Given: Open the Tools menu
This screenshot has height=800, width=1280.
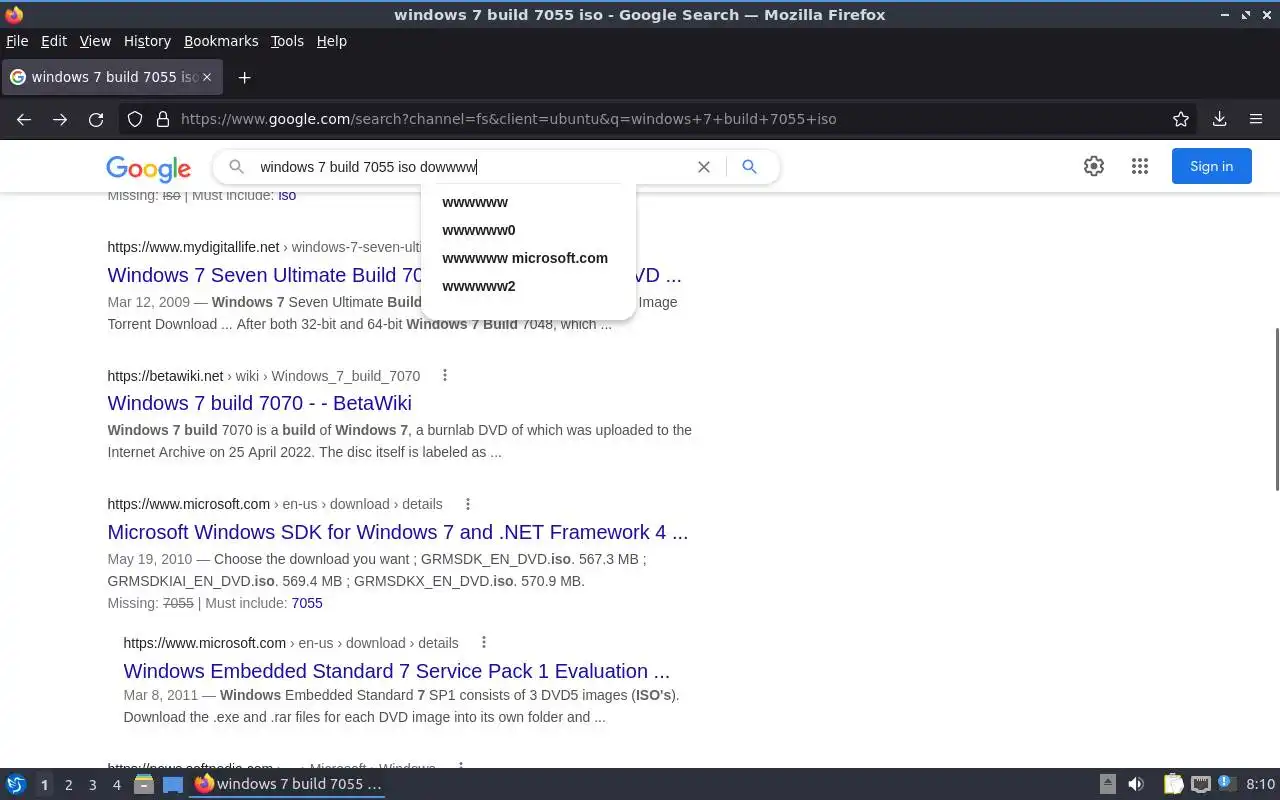Looking at the screenshot, I should [287, 41].
